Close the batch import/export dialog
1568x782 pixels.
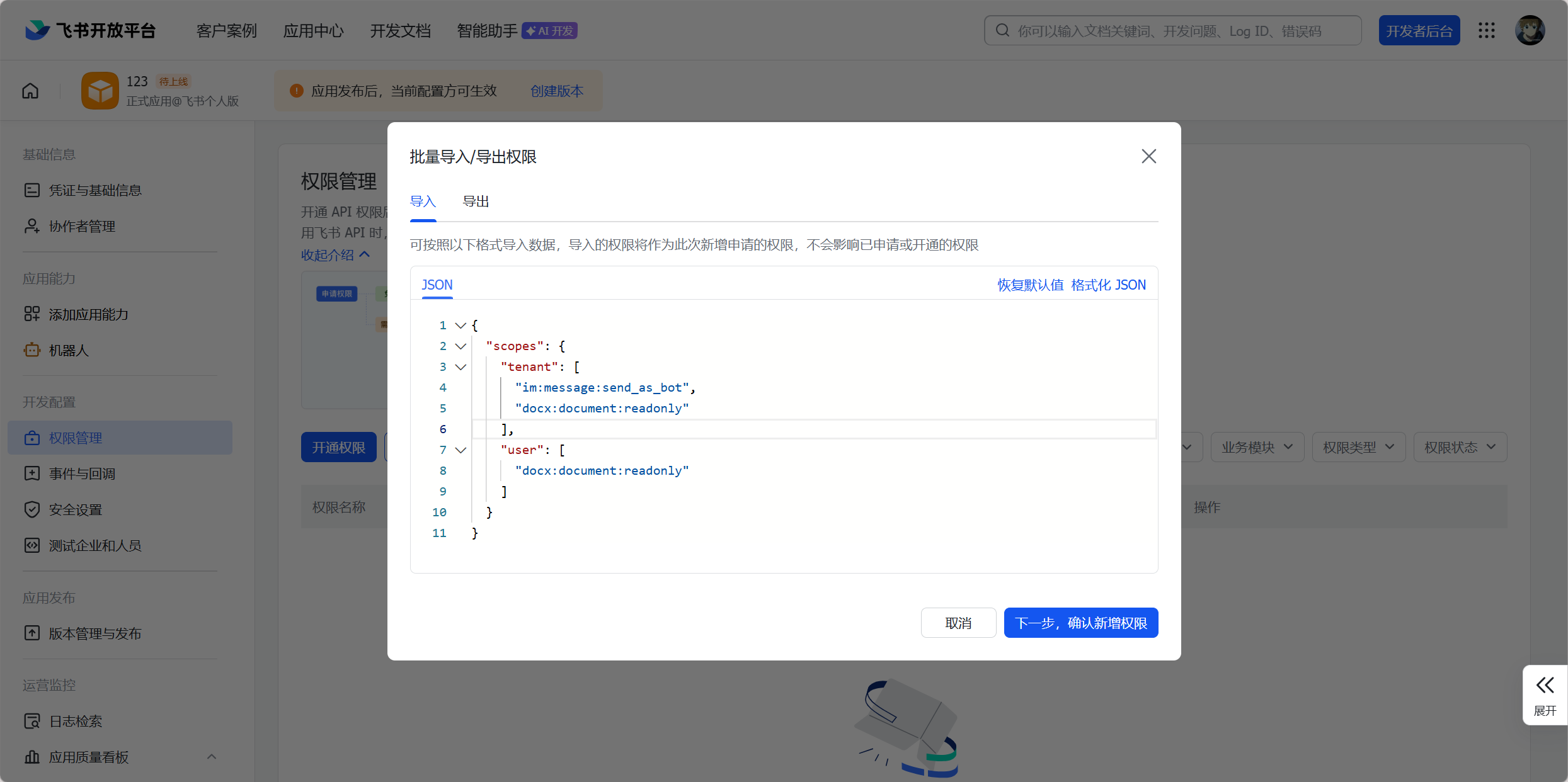[x=1148, y=156]
